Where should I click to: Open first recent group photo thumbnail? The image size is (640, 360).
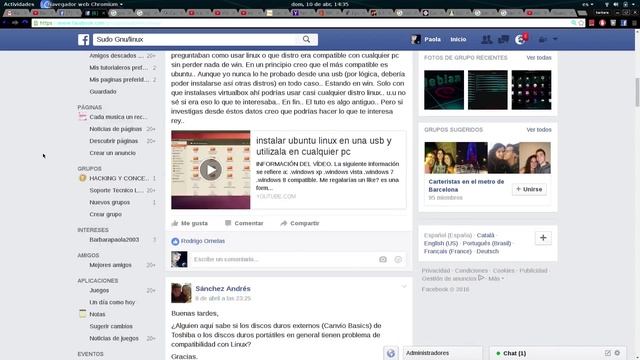(x=444, y=90)
